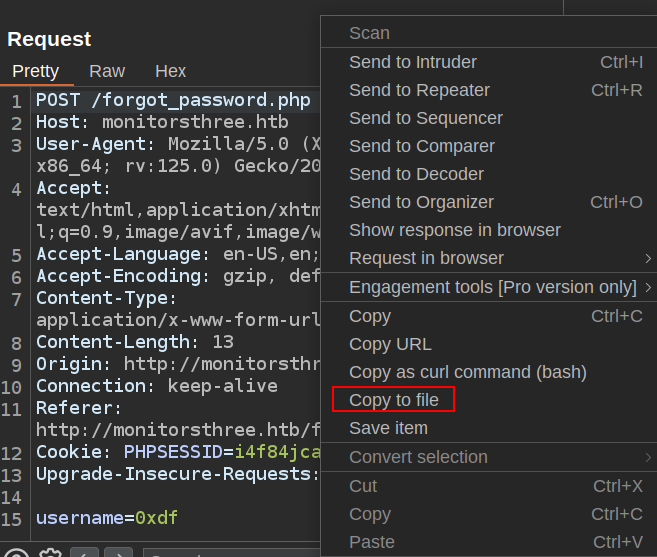The height and width of the screenshot is (557, 657).
Task: Click the previous match arrow button
Action: pos(84,554)
